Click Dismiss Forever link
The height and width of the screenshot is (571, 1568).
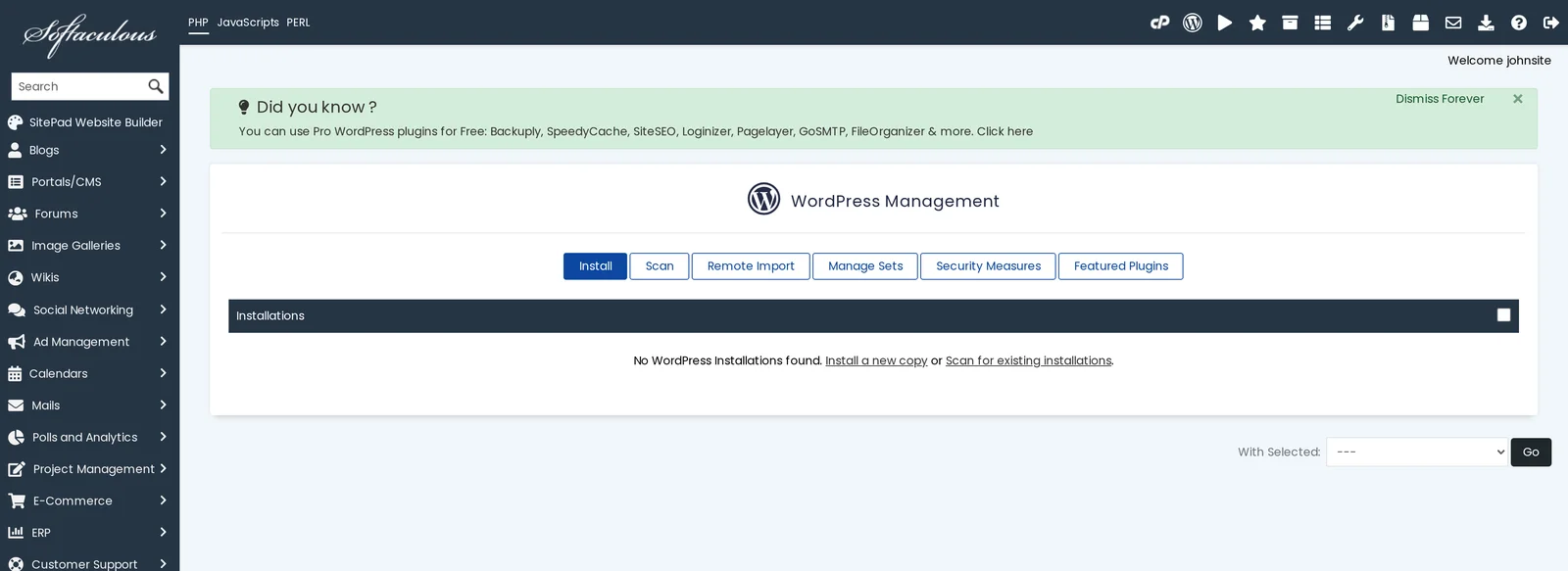pyautogui.click(x=1440, y=99)
